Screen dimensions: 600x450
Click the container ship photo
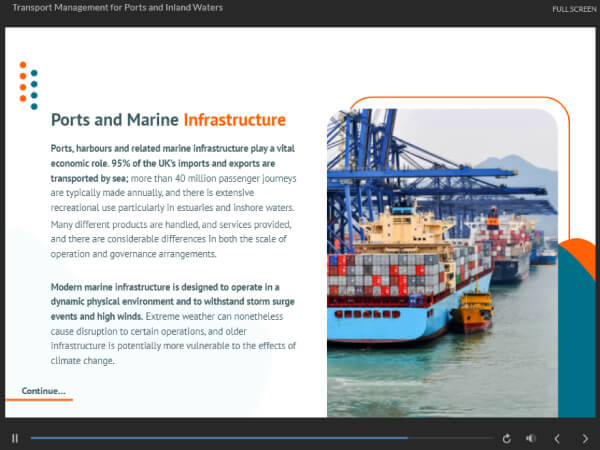pyautogui.click(x=441, y=262)
